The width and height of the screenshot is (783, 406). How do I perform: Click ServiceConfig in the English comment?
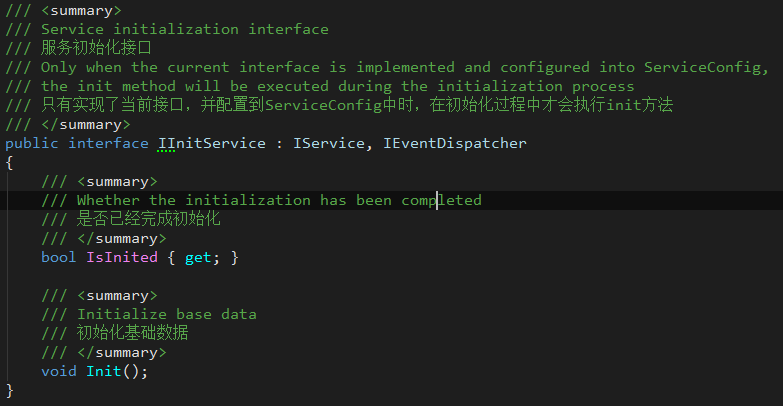[x=702, y=67]
